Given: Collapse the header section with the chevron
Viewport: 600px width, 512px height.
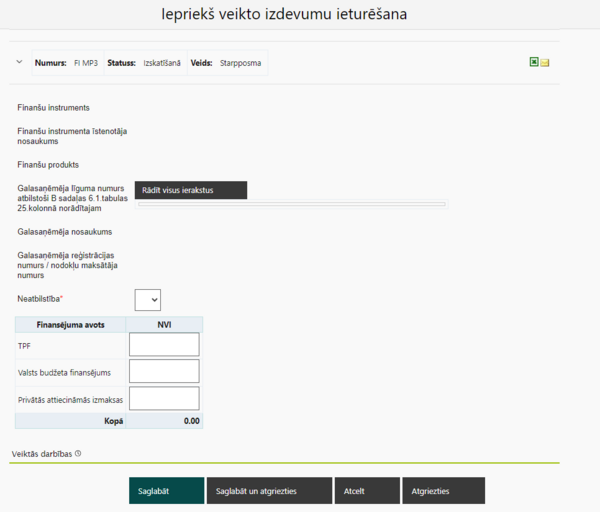Looking at the screenshot, I should [19, 62].
